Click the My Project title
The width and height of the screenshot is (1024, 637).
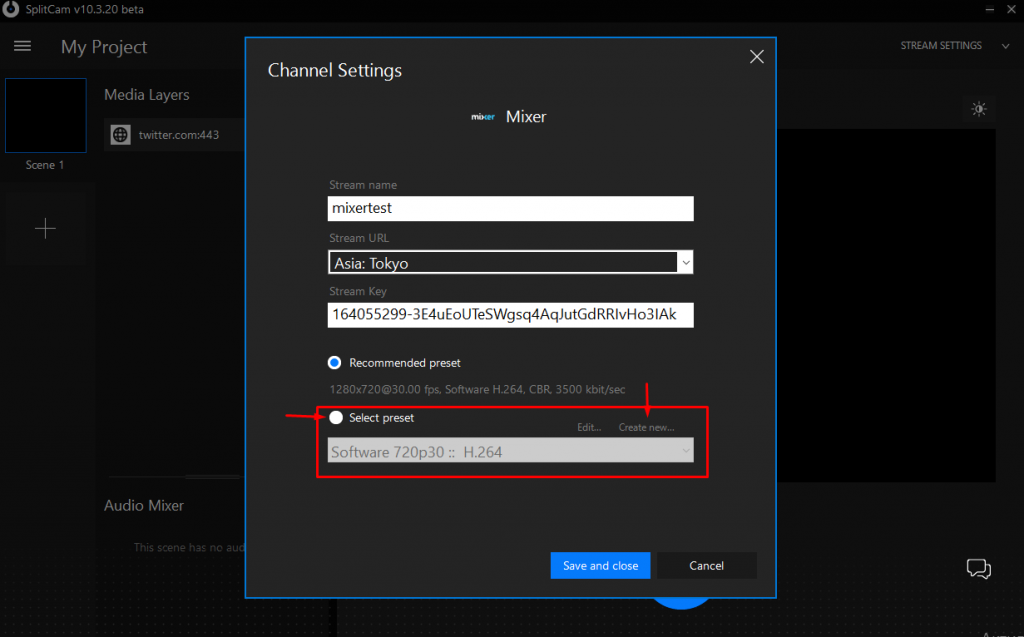tap(104, 47)
